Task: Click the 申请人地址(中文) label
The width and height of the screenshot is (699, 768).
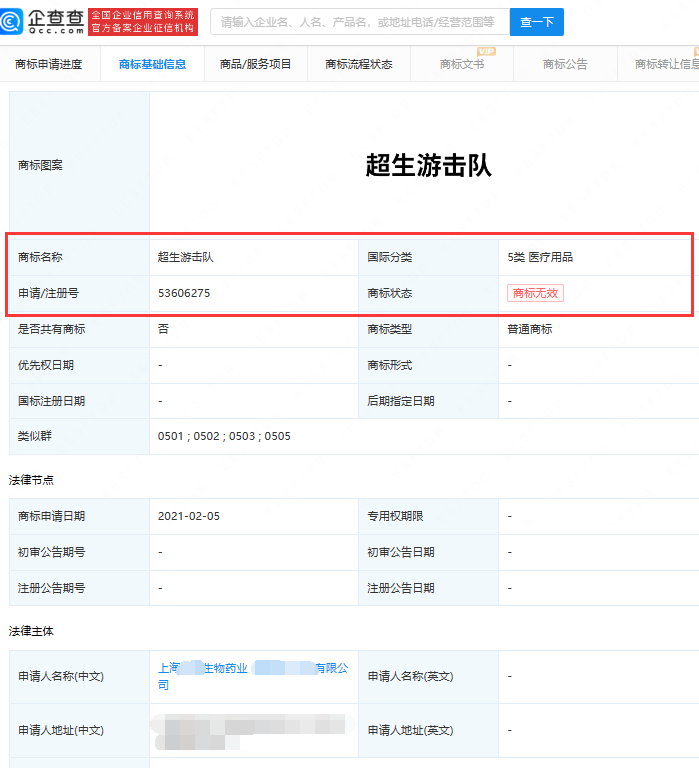Action: (x=61, y=730)
